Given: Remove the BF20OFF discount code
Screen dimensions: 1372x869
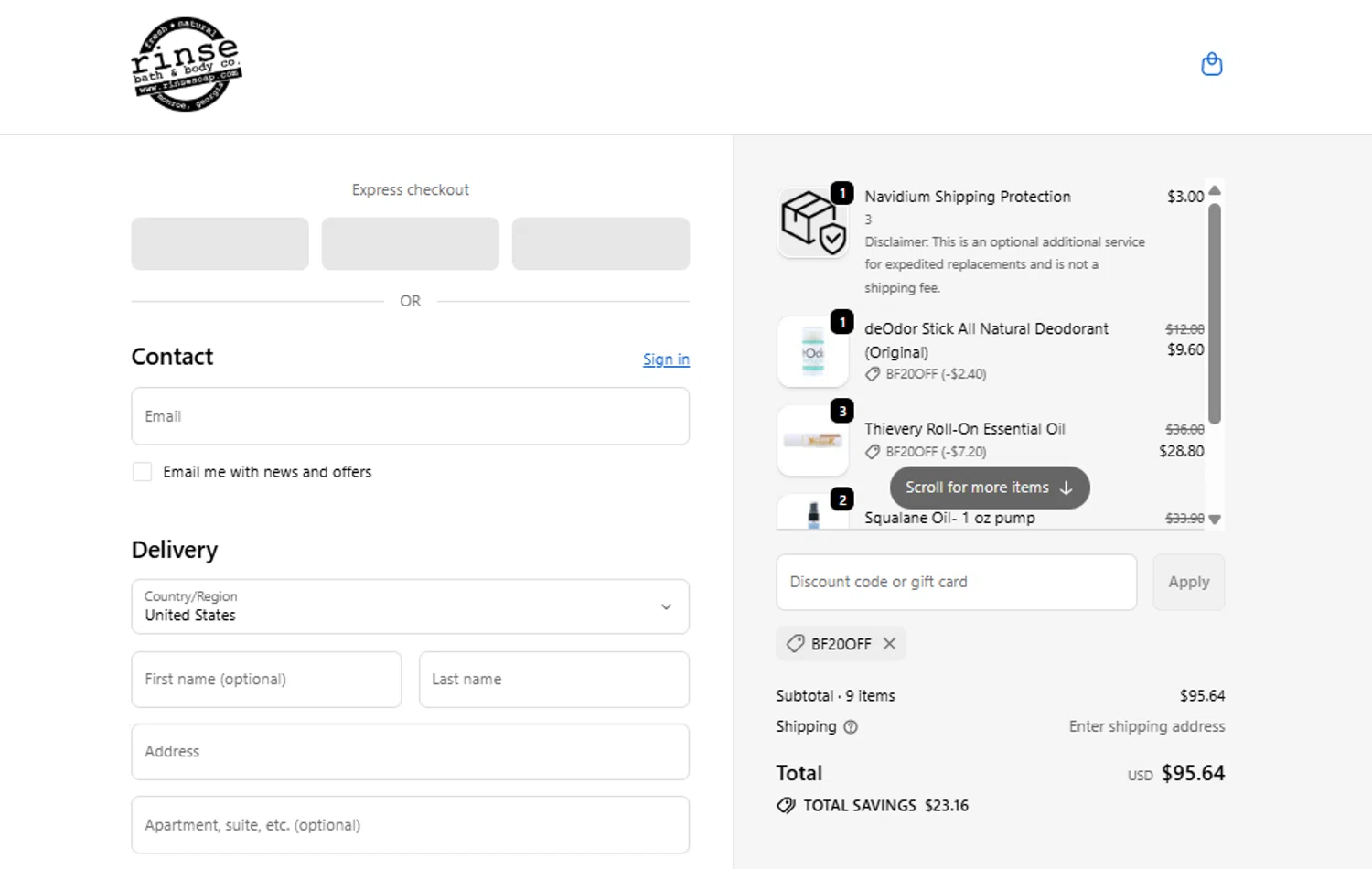Looking at the screenshot, I should point(889,644).
